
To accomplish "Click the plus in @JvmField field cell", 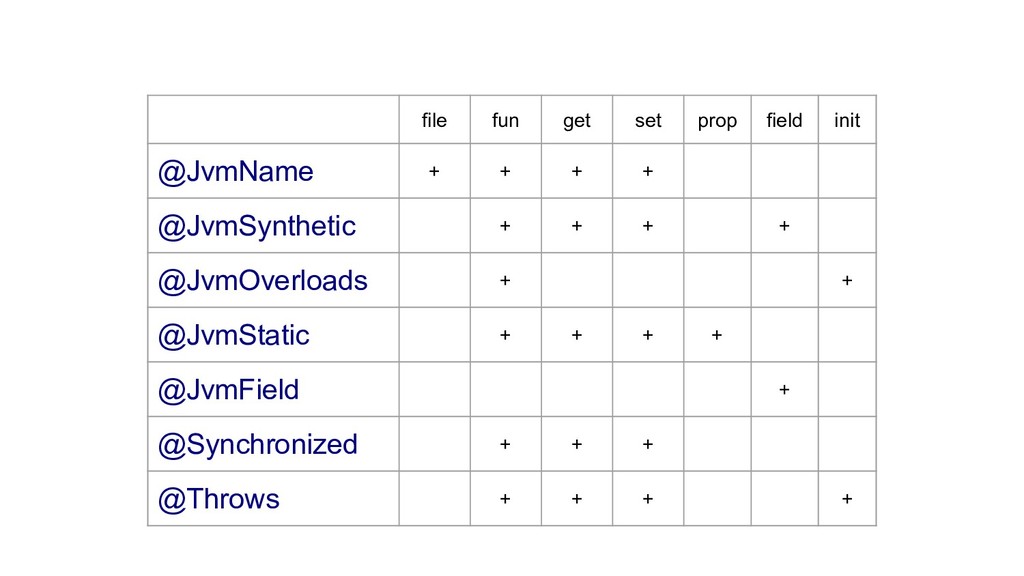I will (784, 390).
